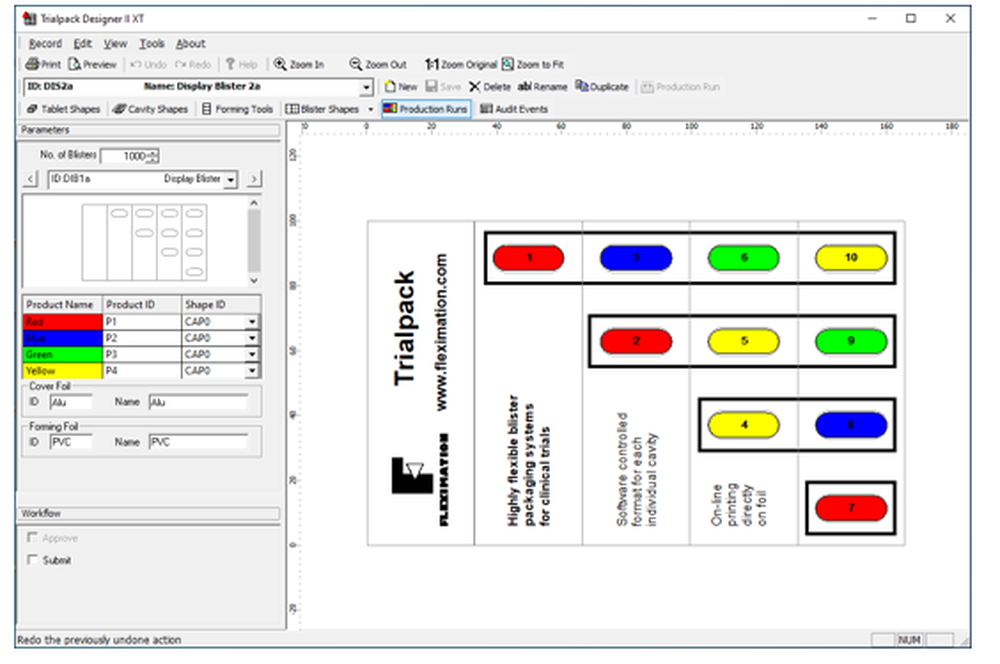This screenshot has width=1000, height=664.
Task: Select yellow cavity number 10
Action: 851,258
